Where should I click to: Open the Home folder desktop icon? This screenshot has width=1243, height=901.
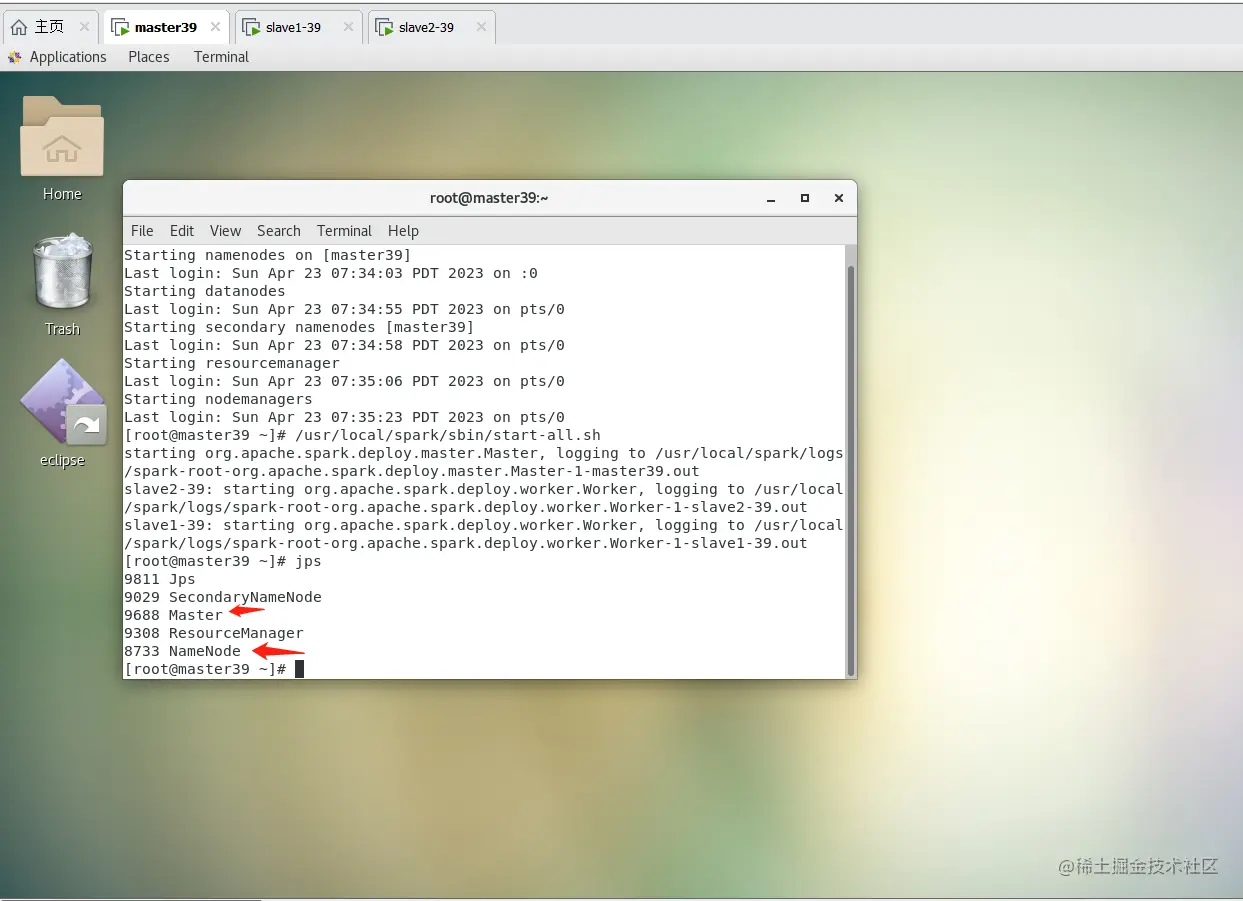click(62, 136)
